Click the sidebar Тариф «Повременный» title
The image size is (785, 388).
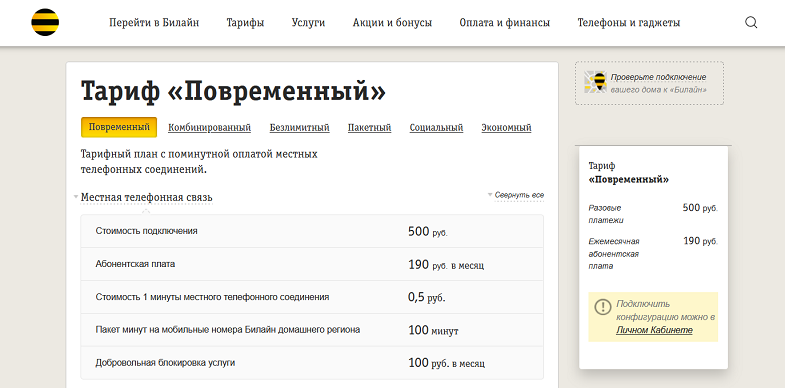coord(628,172)
